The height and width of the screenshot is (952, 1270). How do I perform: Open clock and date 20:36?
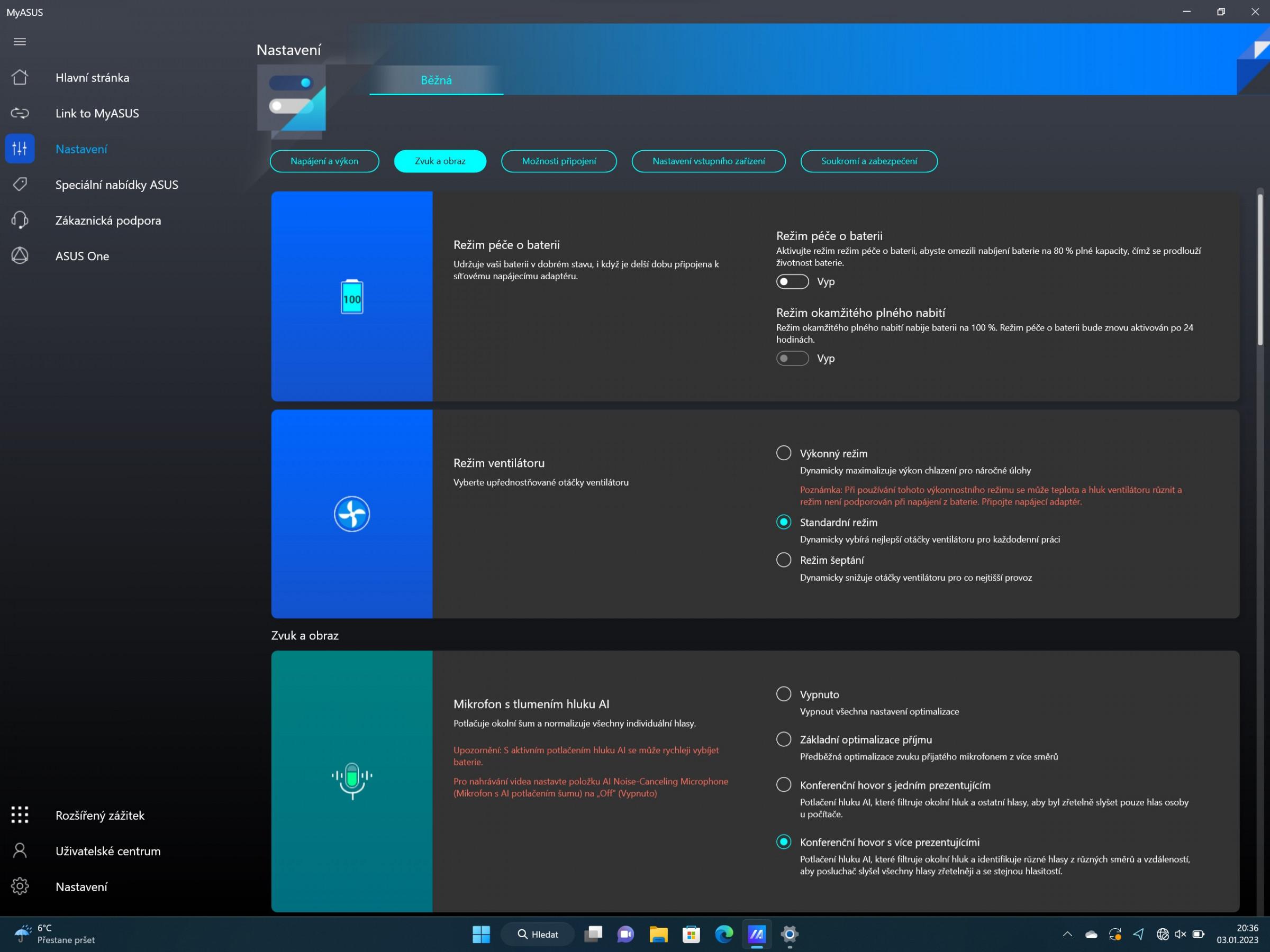point(1237,934)
